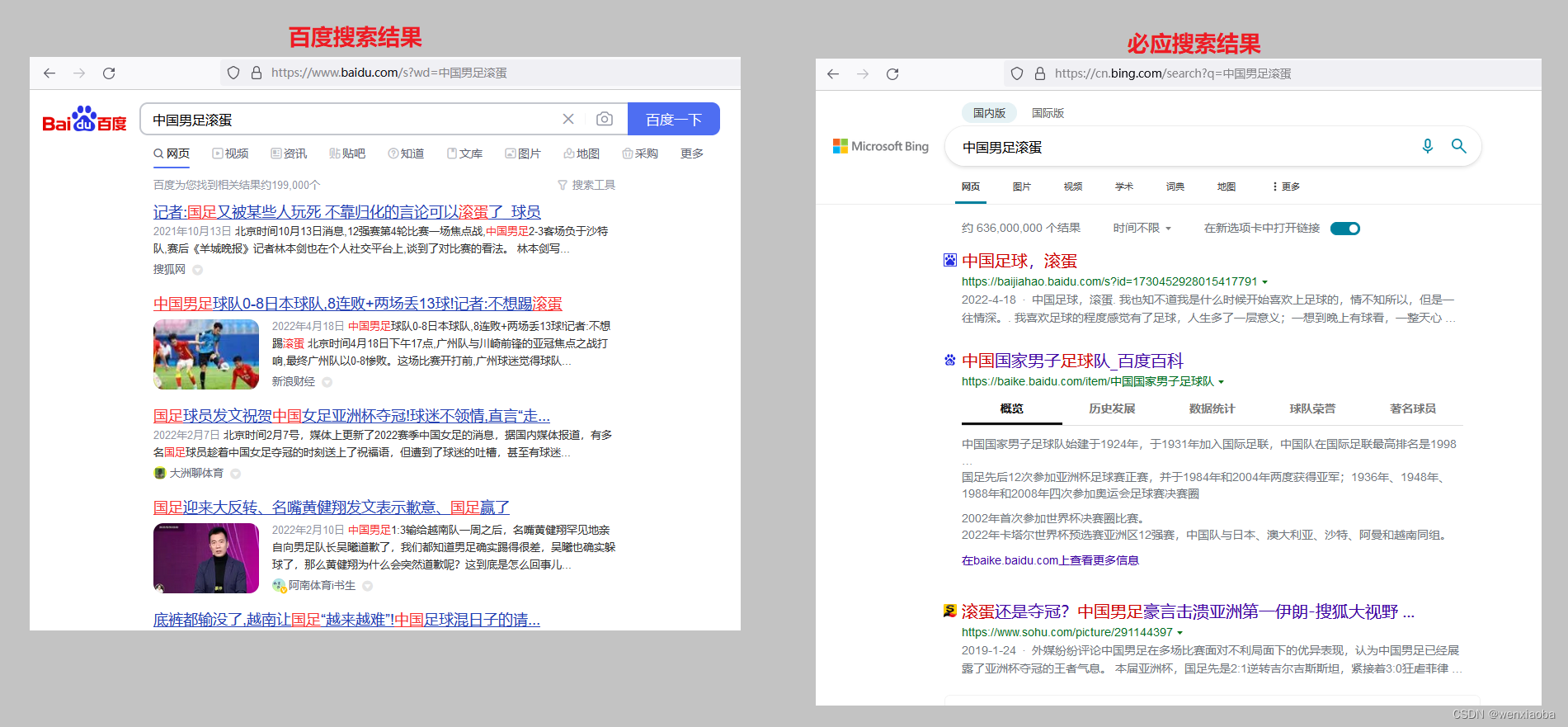The image size is (1568, 727).
Task: Open Bing result 中国足球，滚蛋
Action: [x=1019, y=261]
